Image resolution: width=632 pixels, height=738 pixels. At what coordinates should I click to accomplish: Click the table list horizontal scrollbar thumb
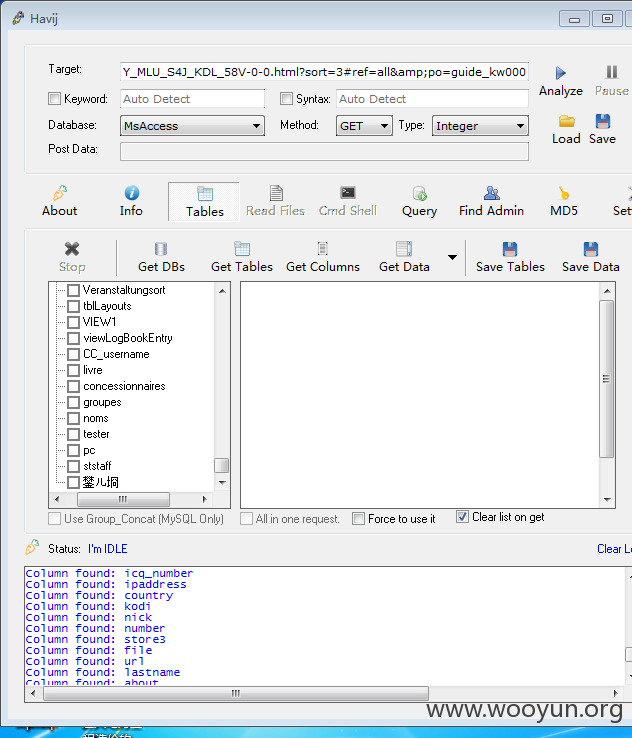[123, 499]
